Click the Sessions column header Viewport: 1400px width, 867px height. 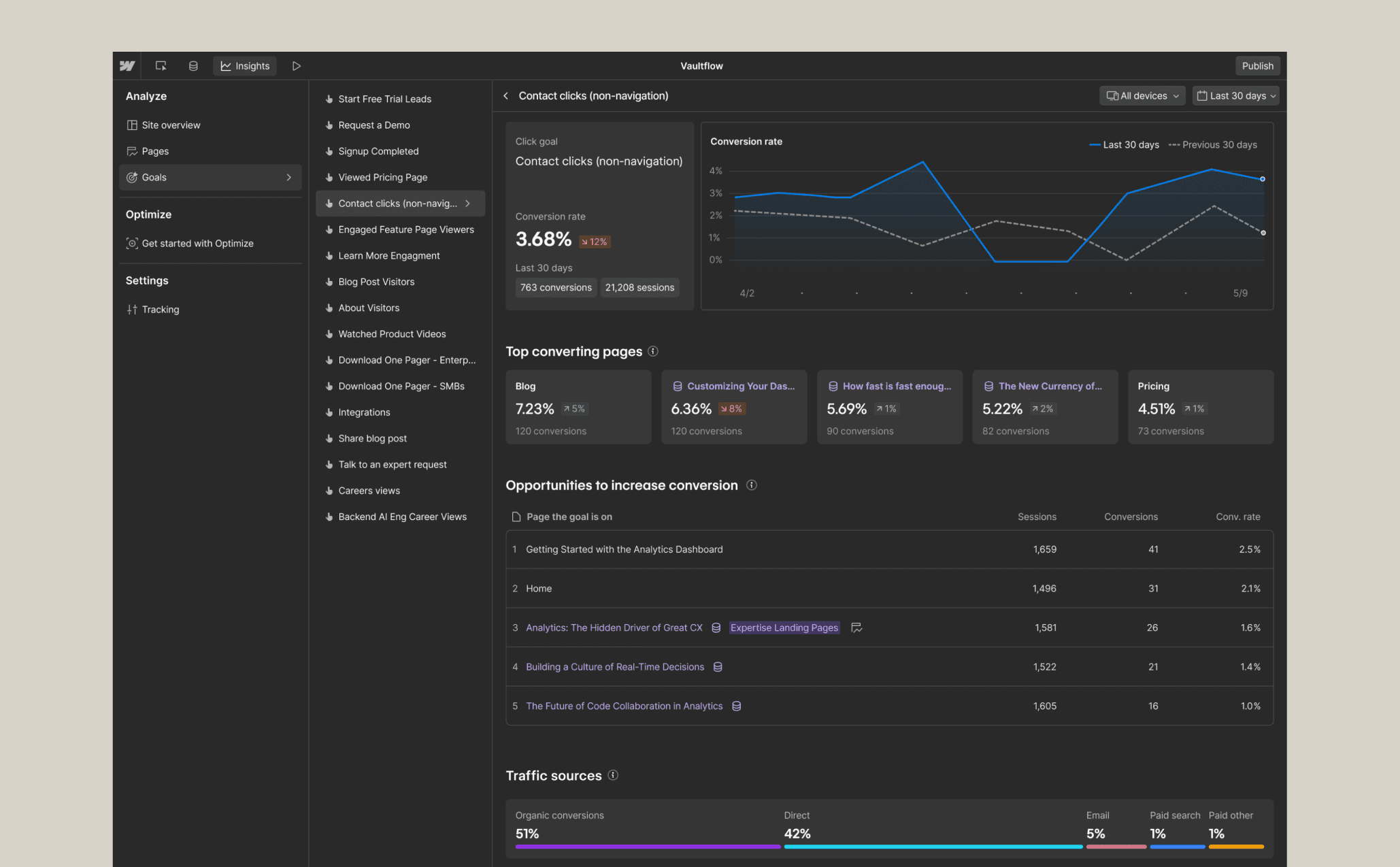1037,517
